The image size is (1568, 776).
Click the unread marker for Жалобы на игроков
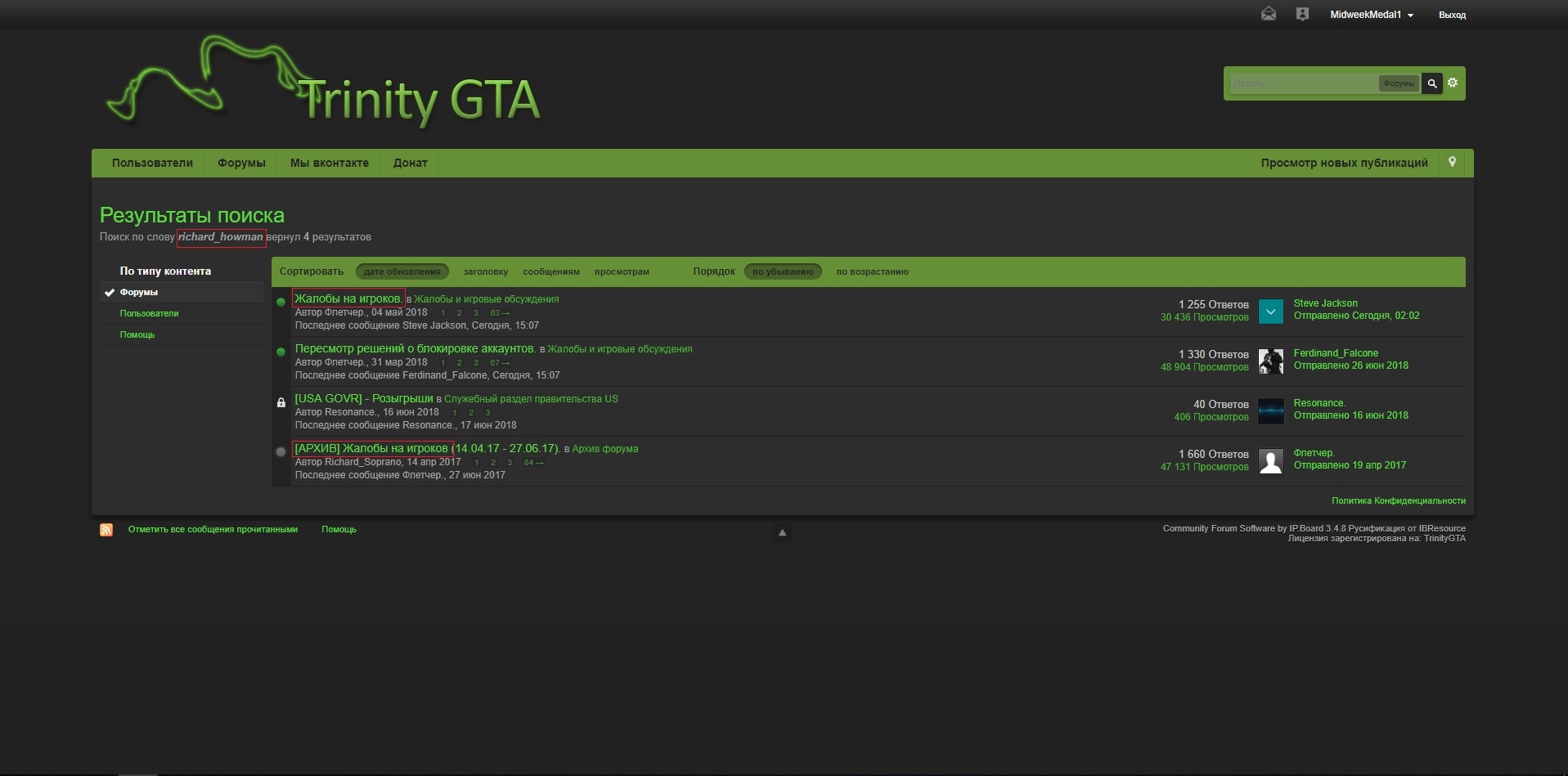coord(281,302)
